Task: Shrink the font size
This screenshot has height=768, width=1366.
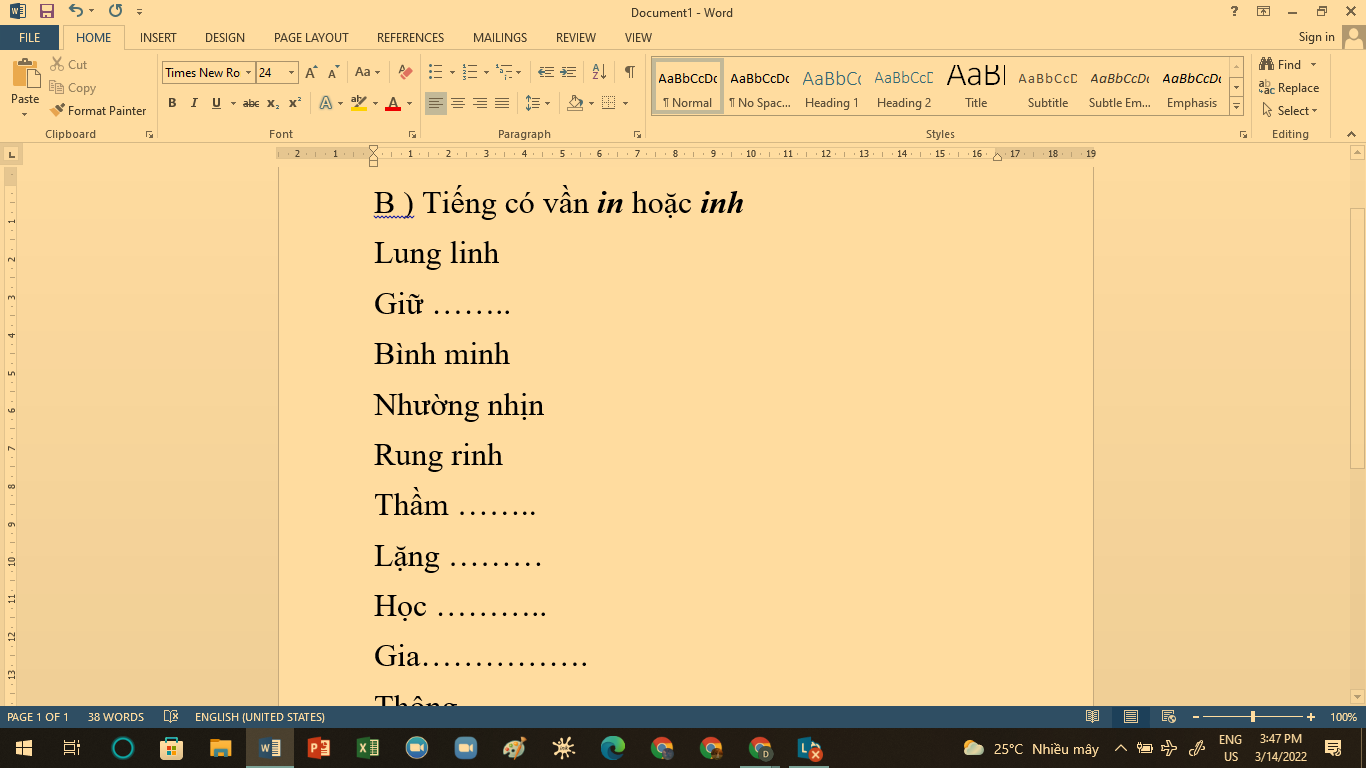Action: (x=333, y=72)
